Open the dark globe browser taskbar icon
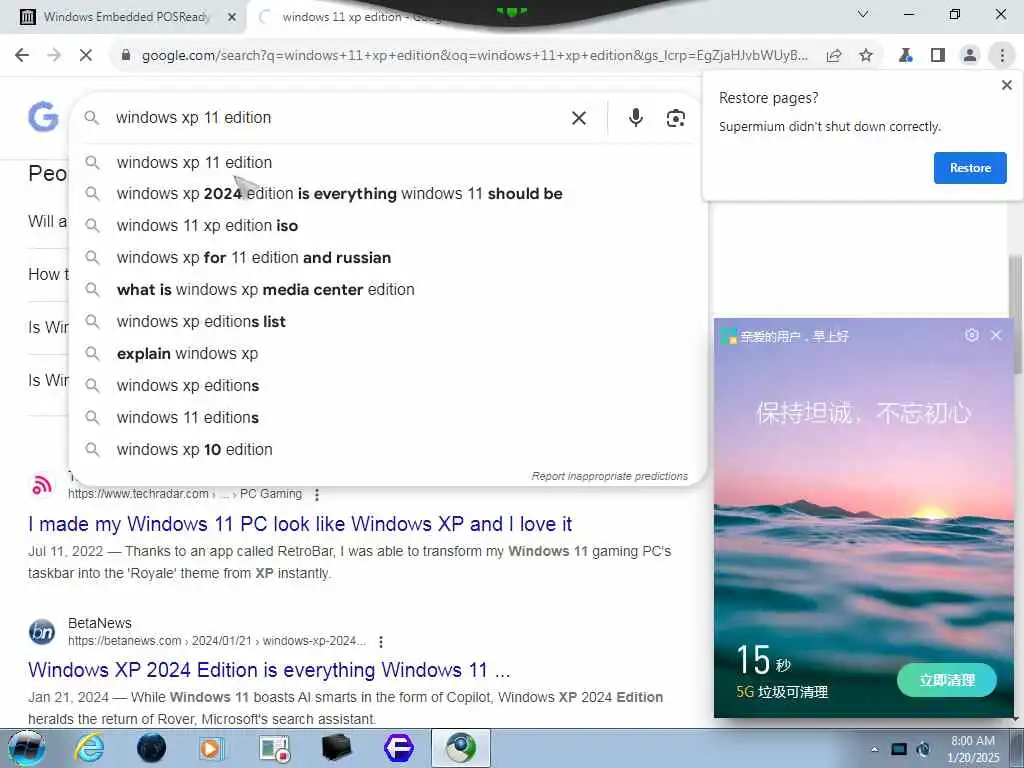 152,748
